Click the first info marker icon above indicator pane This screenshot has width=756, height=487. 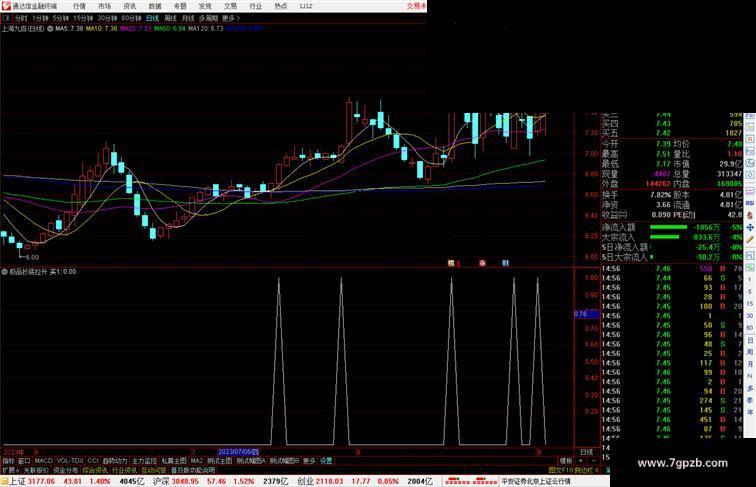pos(451,263)
